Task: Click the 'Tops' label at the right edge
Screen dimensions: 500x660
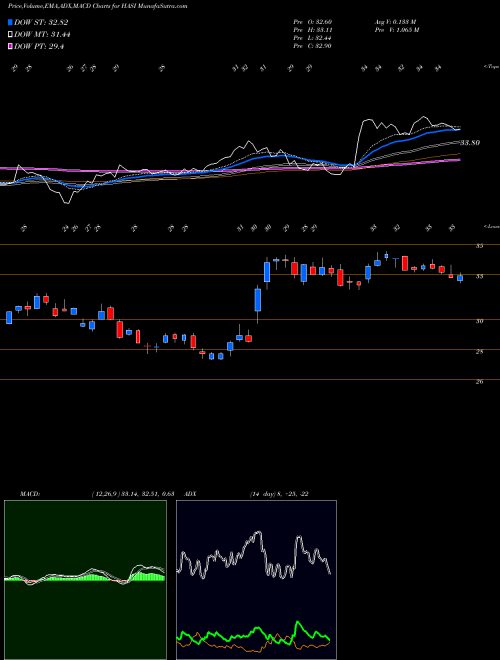Action: tap(492, 67)
